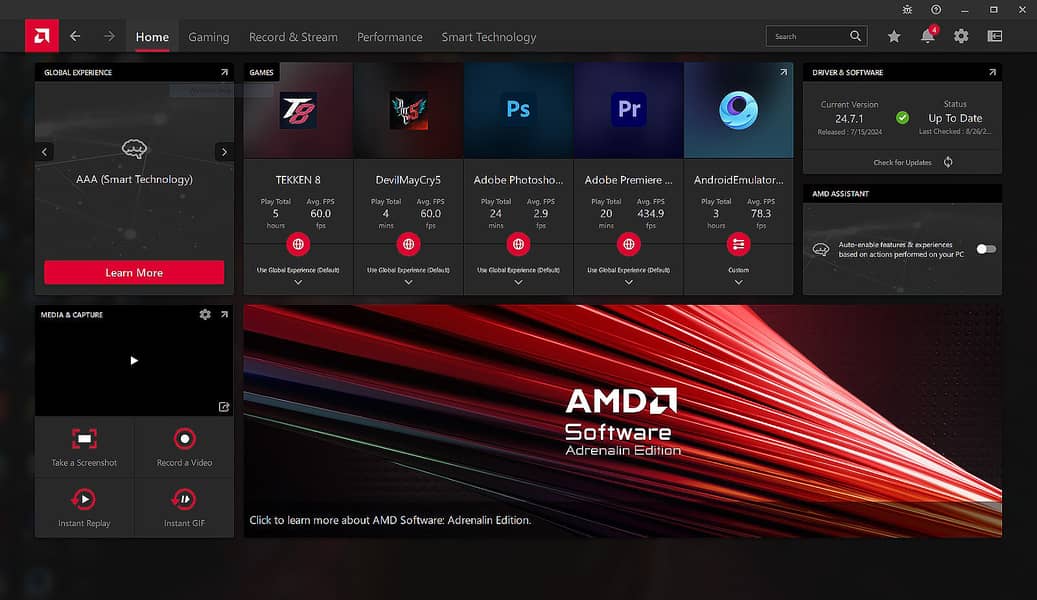This screenshot has width=1037, height=600.
Task: Click the AMD logo icon
Action: [x=42, y=36]
